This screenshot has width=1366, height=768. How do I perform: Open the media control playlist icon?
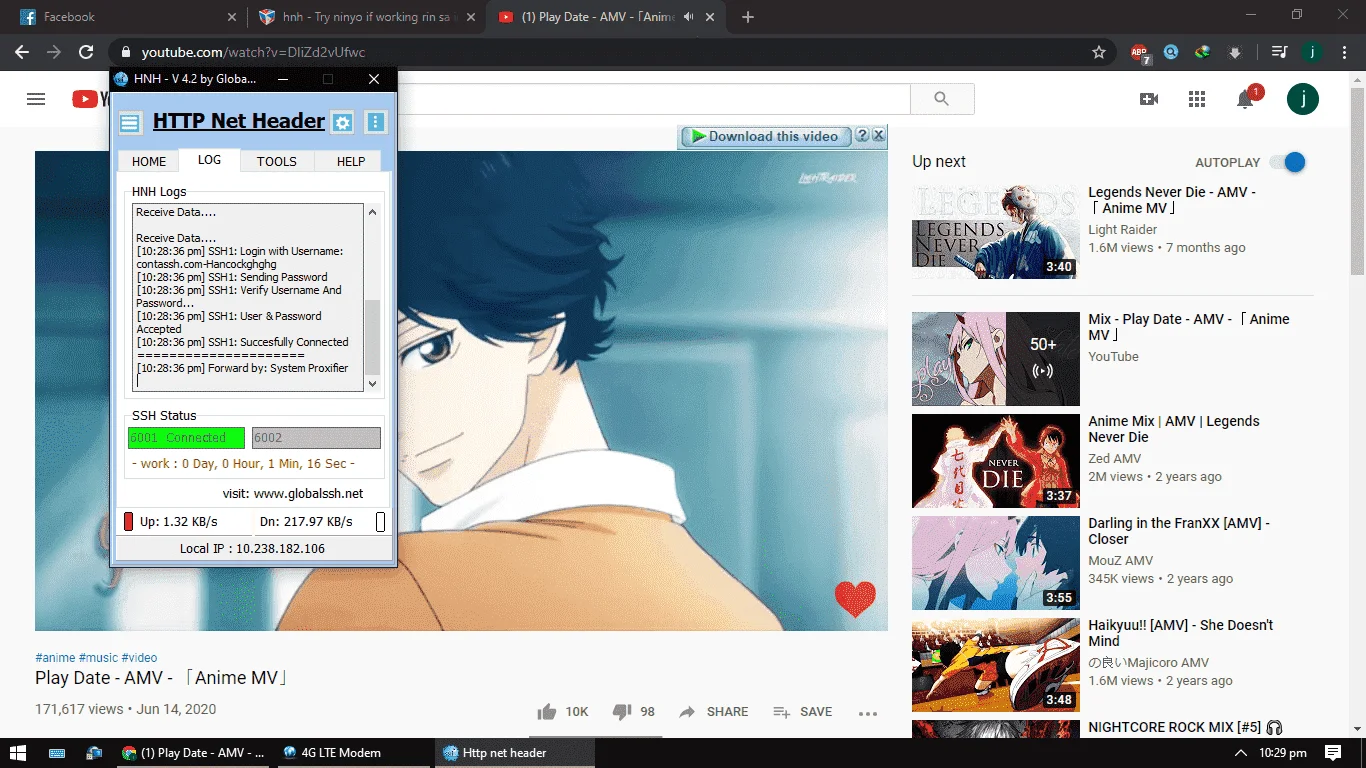click(x=1279, y=52)
